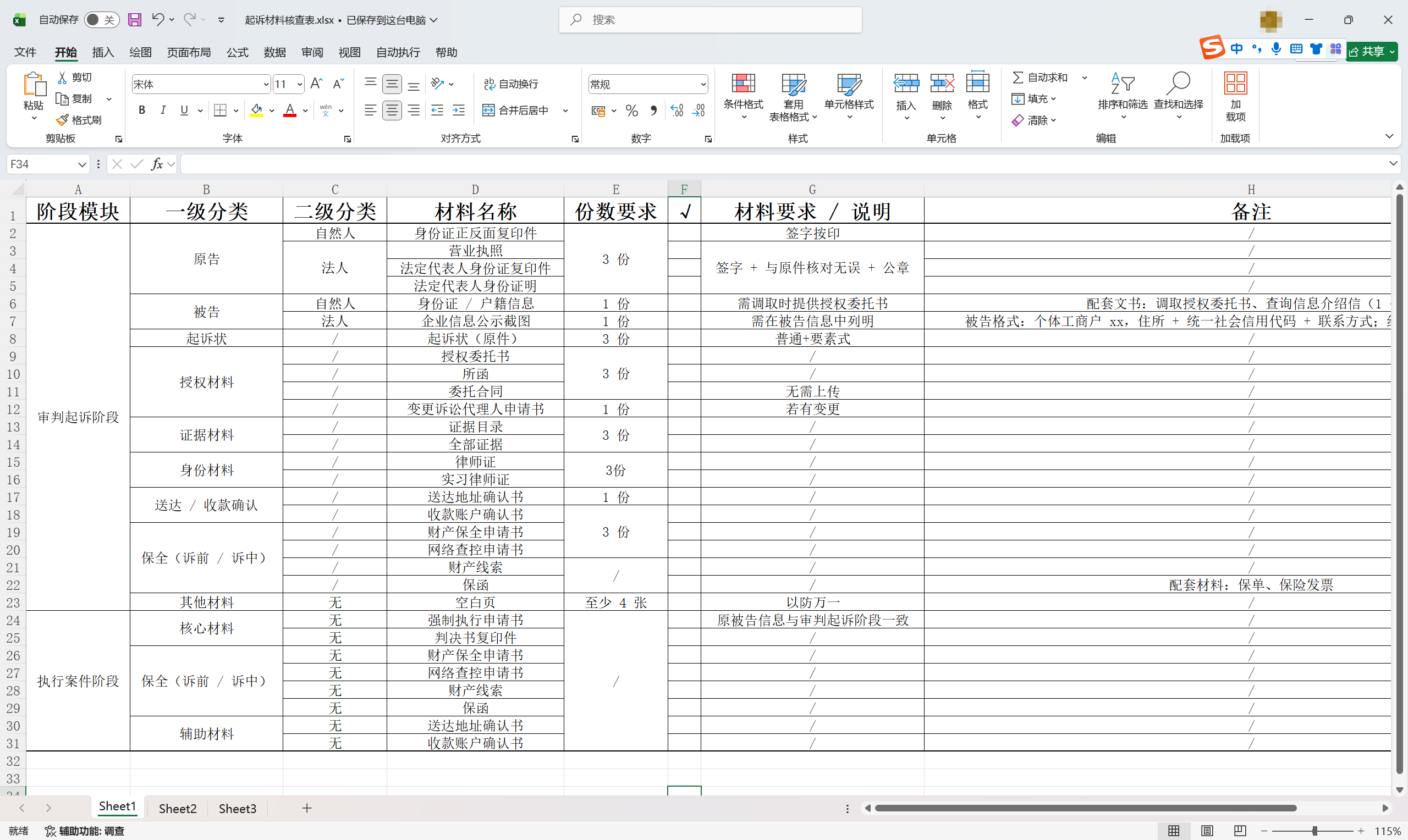Click the Increase Font Size icon
The width and height of the screenshot is (1408, 840).
[x=317, y=84]
